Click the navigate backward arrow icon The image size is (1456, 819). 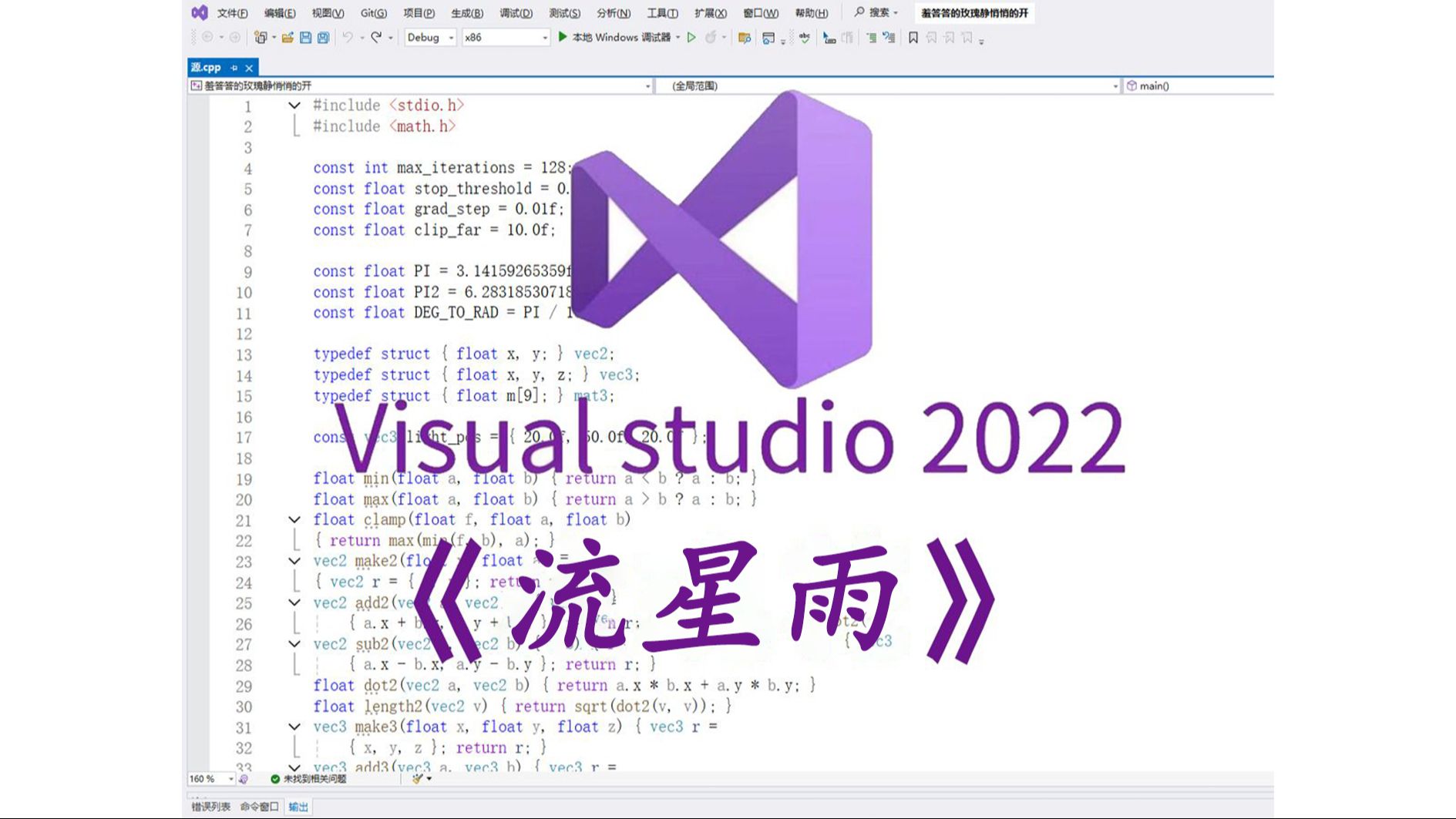[207, 37]
